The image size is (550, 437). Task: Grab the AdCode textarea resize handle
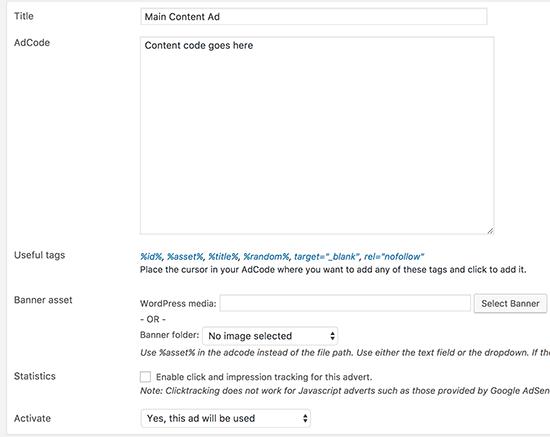(x=490, y=230)
